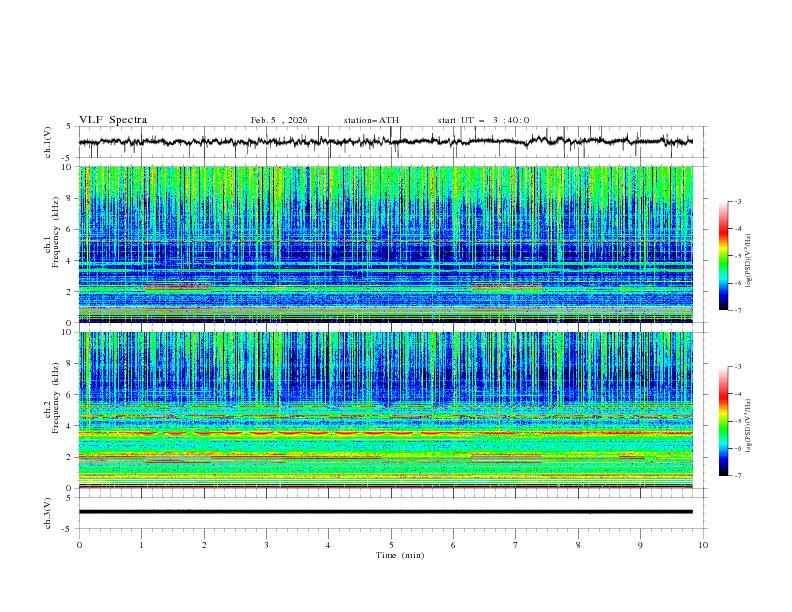Click the 'ch.1(V)' axis label

48,142
